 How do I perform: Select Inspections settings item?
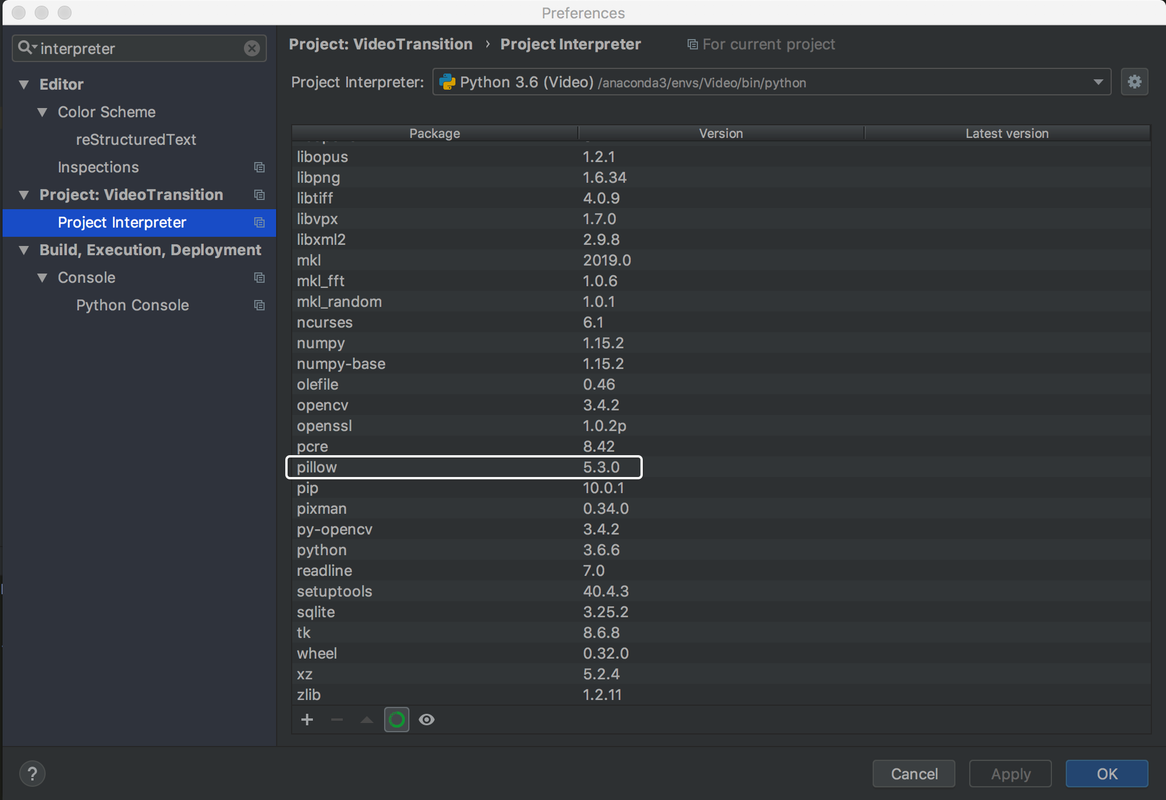98,167
